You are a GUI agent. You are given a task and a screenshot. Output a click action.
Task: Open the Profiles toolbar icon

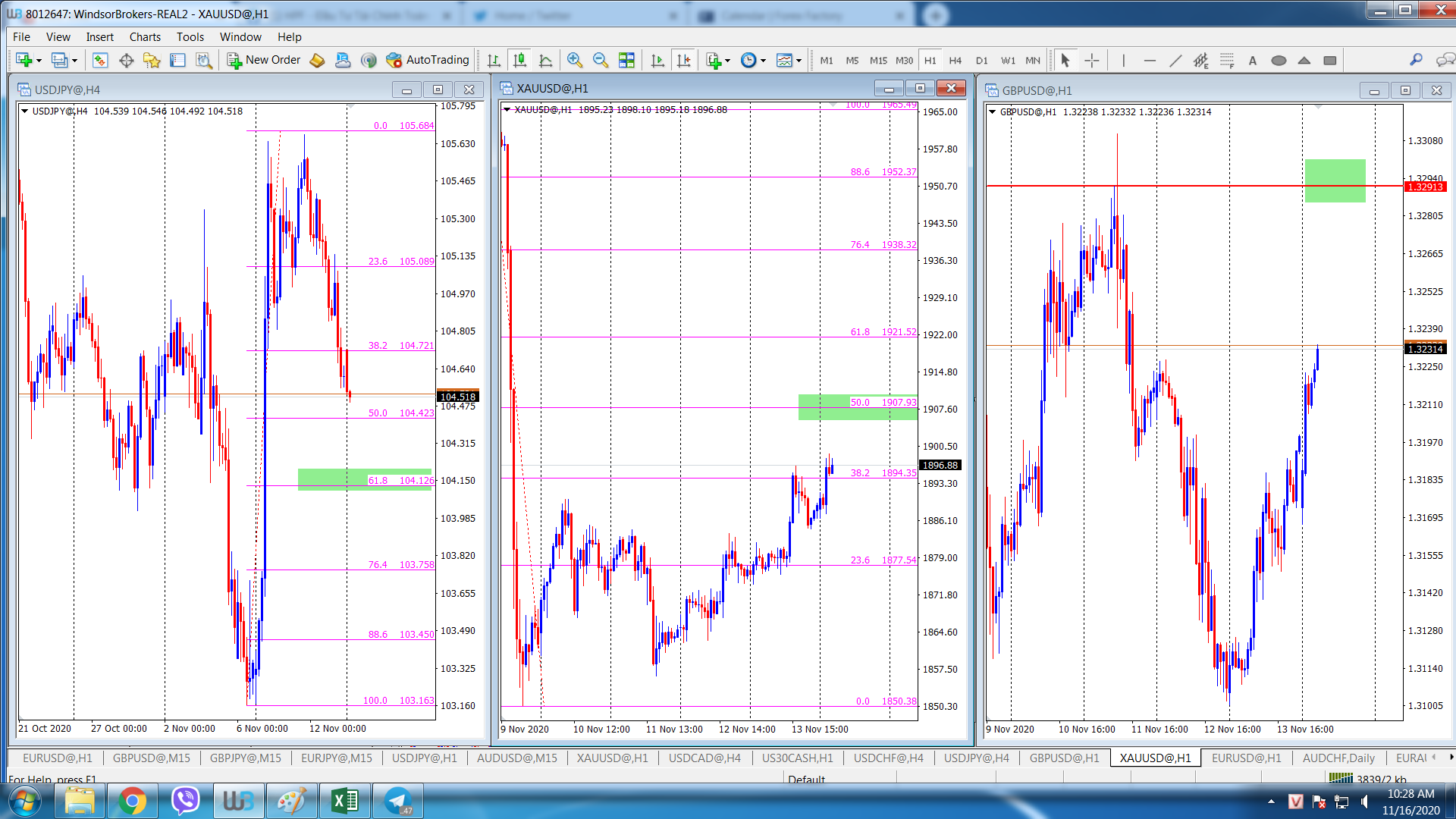coord(59,60)
